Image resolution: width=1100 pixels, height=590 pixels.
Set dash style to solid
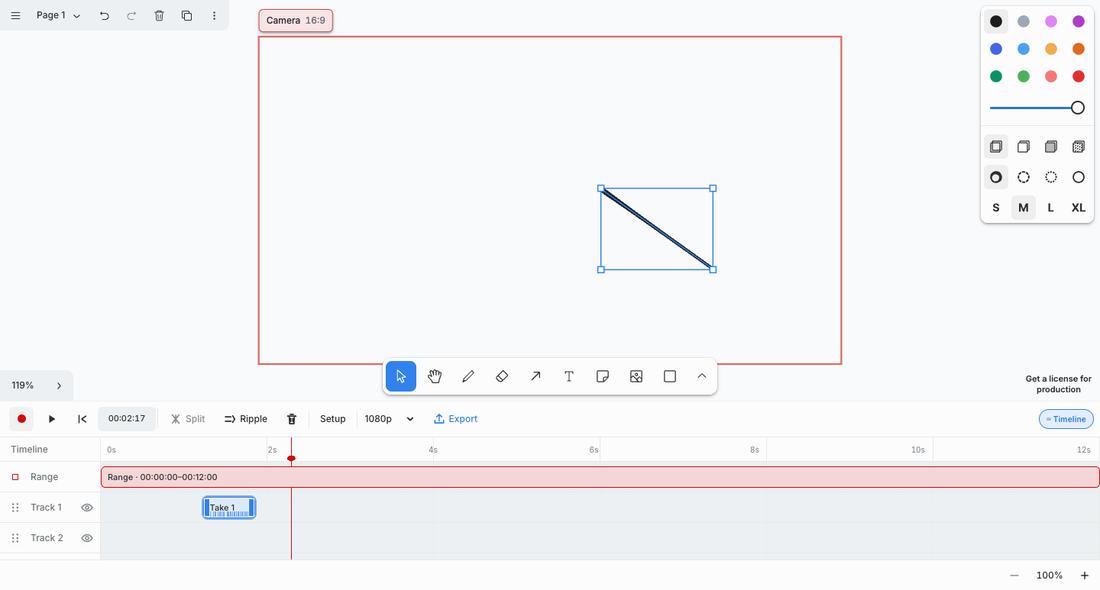click(x=1078, y=177)
